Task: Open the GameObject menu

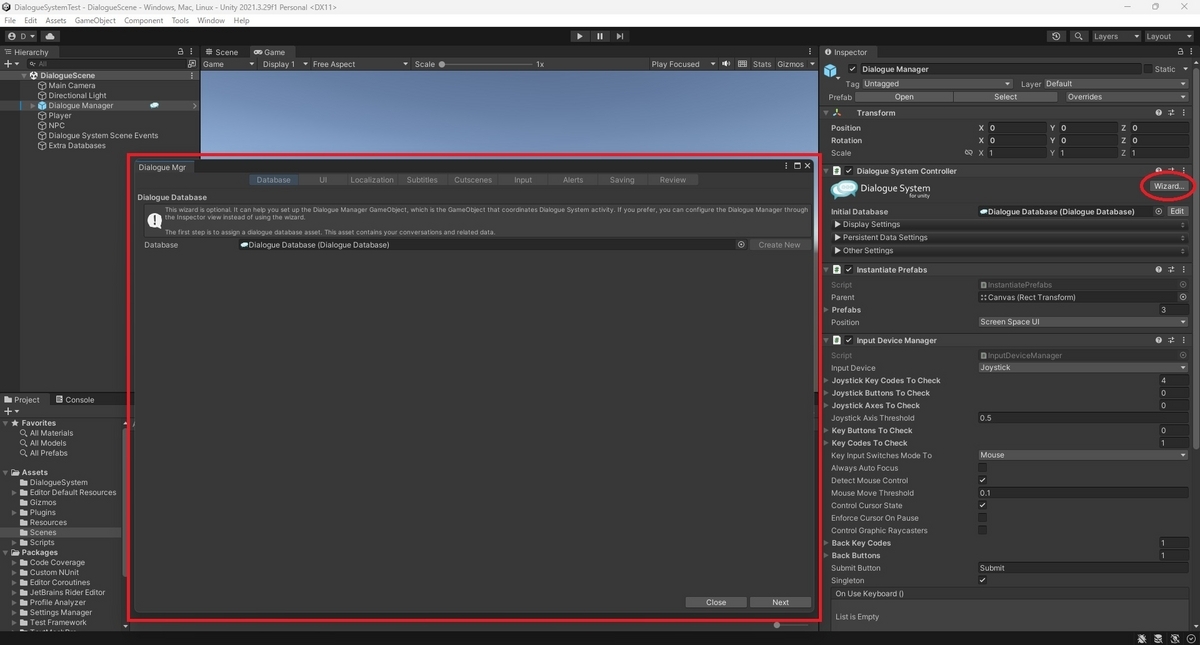Action: (x=95, y=20)
